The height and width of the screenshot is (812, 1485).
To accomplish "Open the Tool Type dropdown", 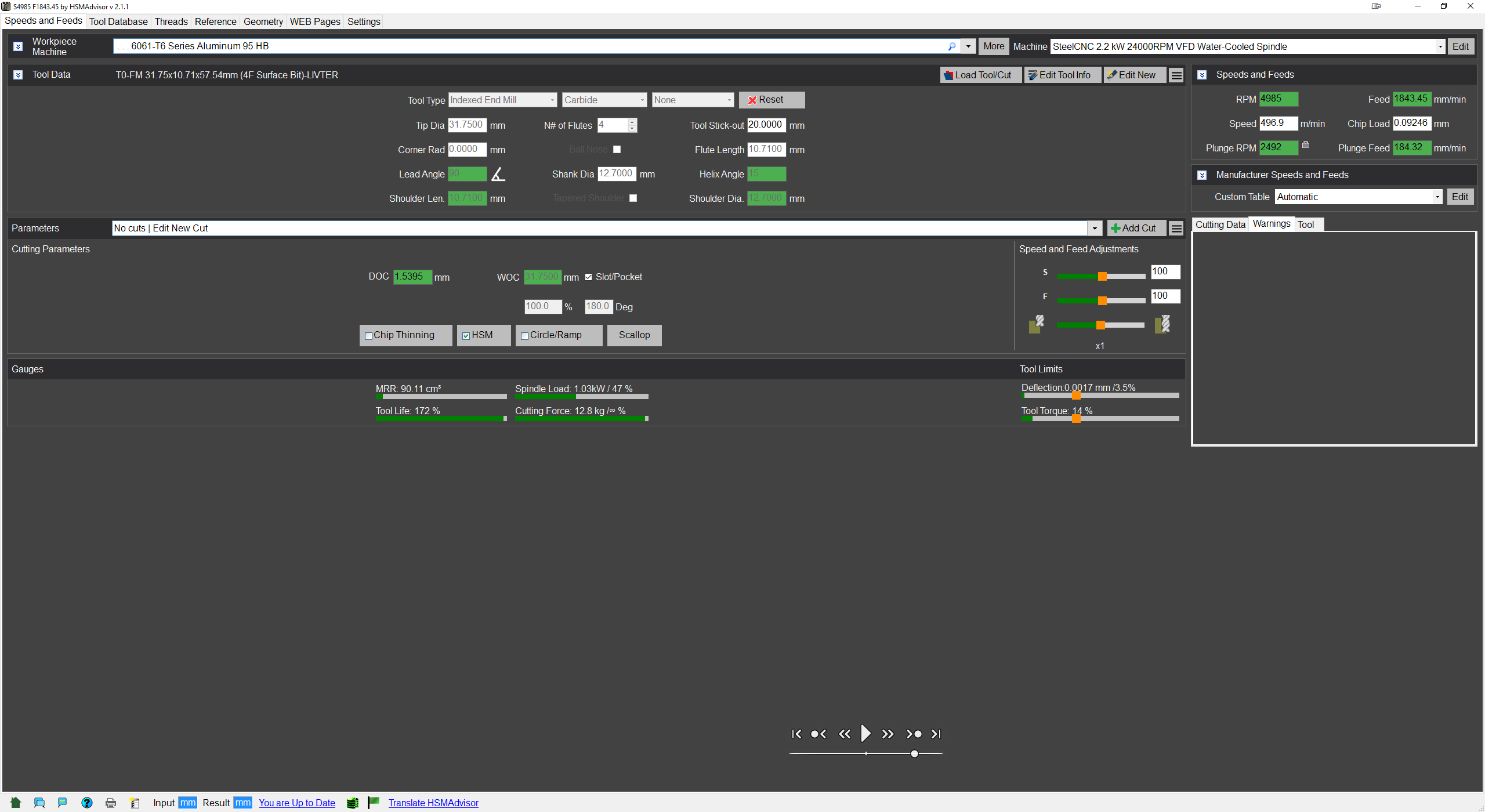I will pyautogui.click(x=502, y=100).
